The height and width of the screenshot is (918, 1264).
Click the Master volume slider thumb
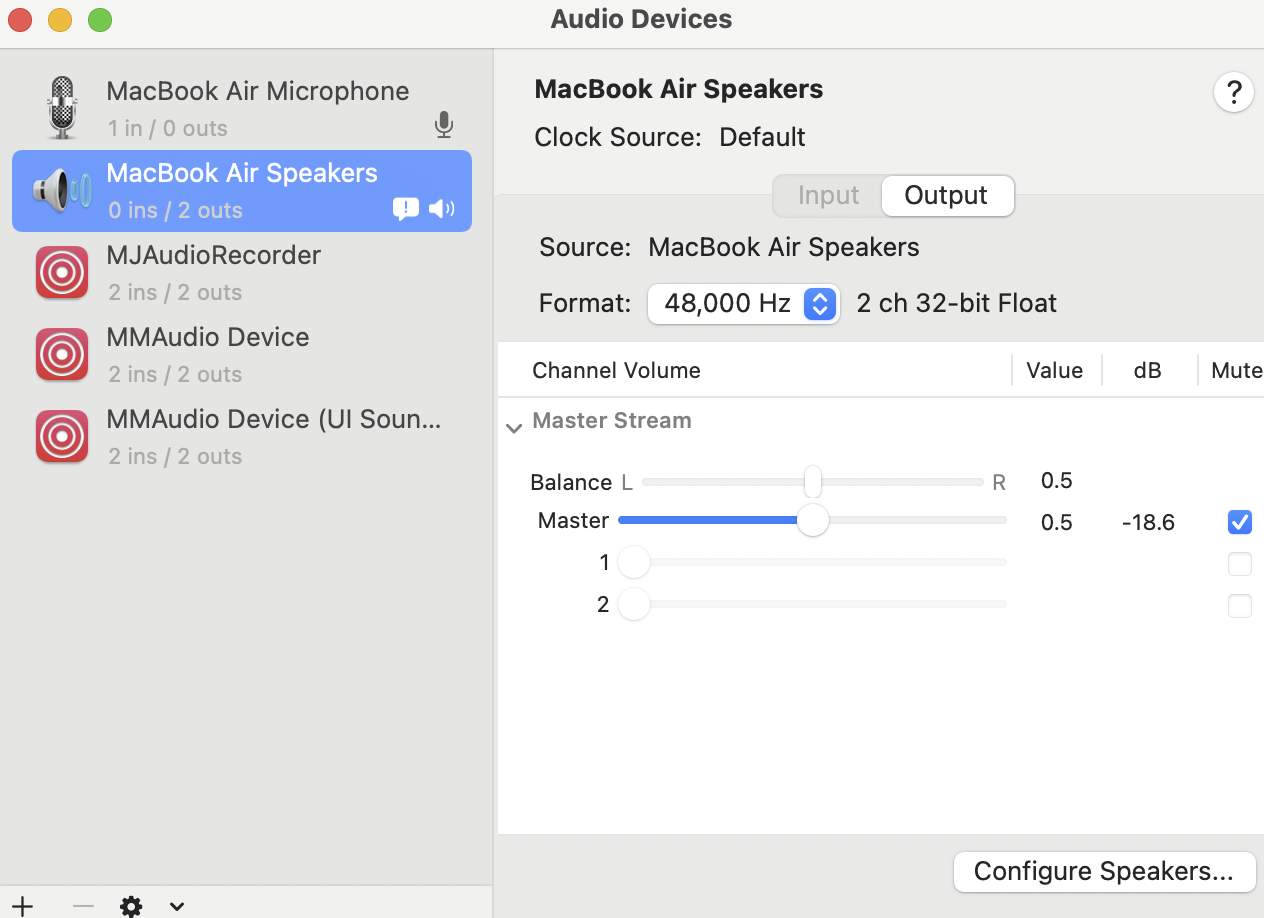[813, 520]
